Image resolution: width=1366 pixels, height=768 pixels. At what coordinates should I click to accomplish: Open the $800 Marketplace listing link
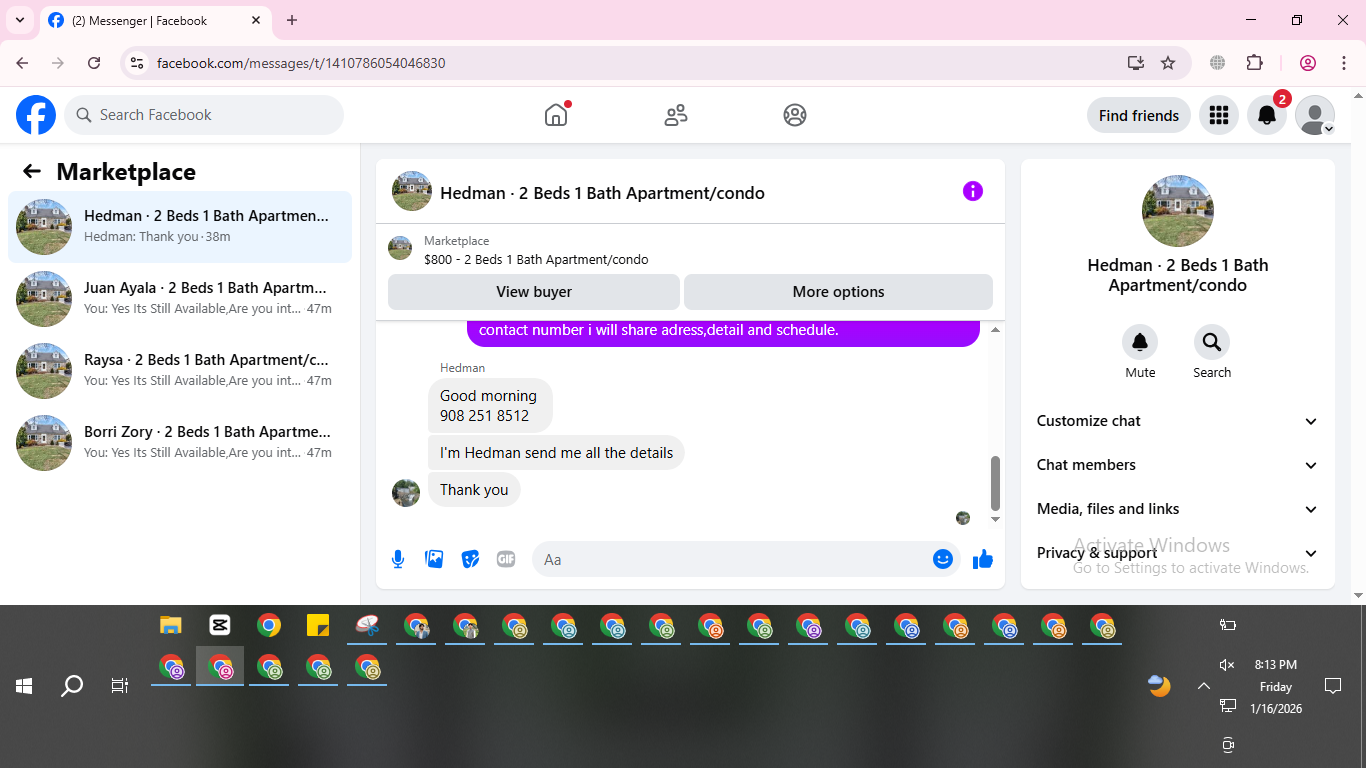(x=536, y=259)
